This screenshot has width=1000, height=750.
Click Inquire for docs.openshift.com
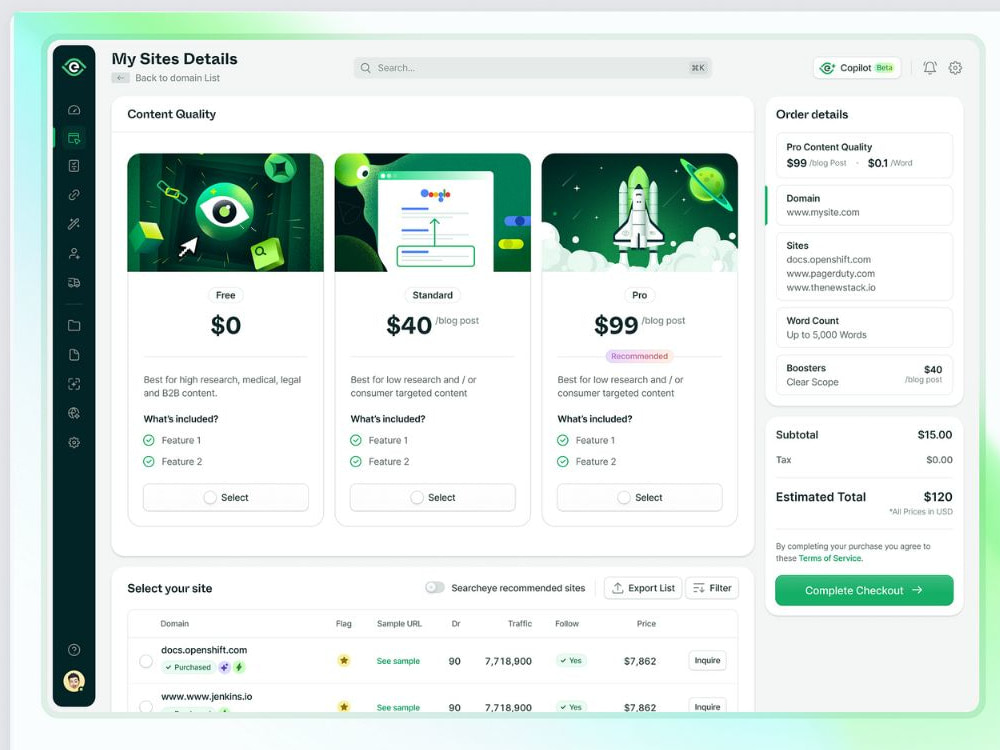(x=707, y=661)
